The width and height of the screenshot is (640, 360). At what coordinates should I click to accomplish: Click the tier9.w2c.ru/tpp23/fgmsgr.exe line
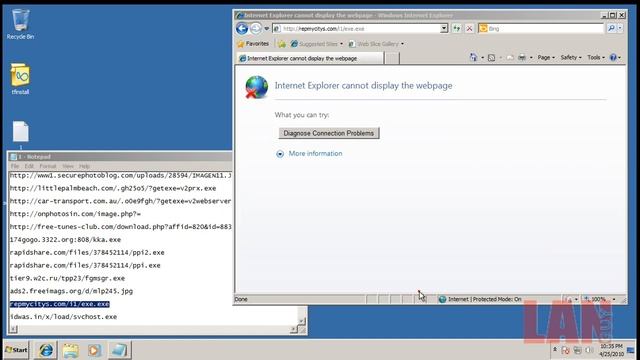[67, 278]
